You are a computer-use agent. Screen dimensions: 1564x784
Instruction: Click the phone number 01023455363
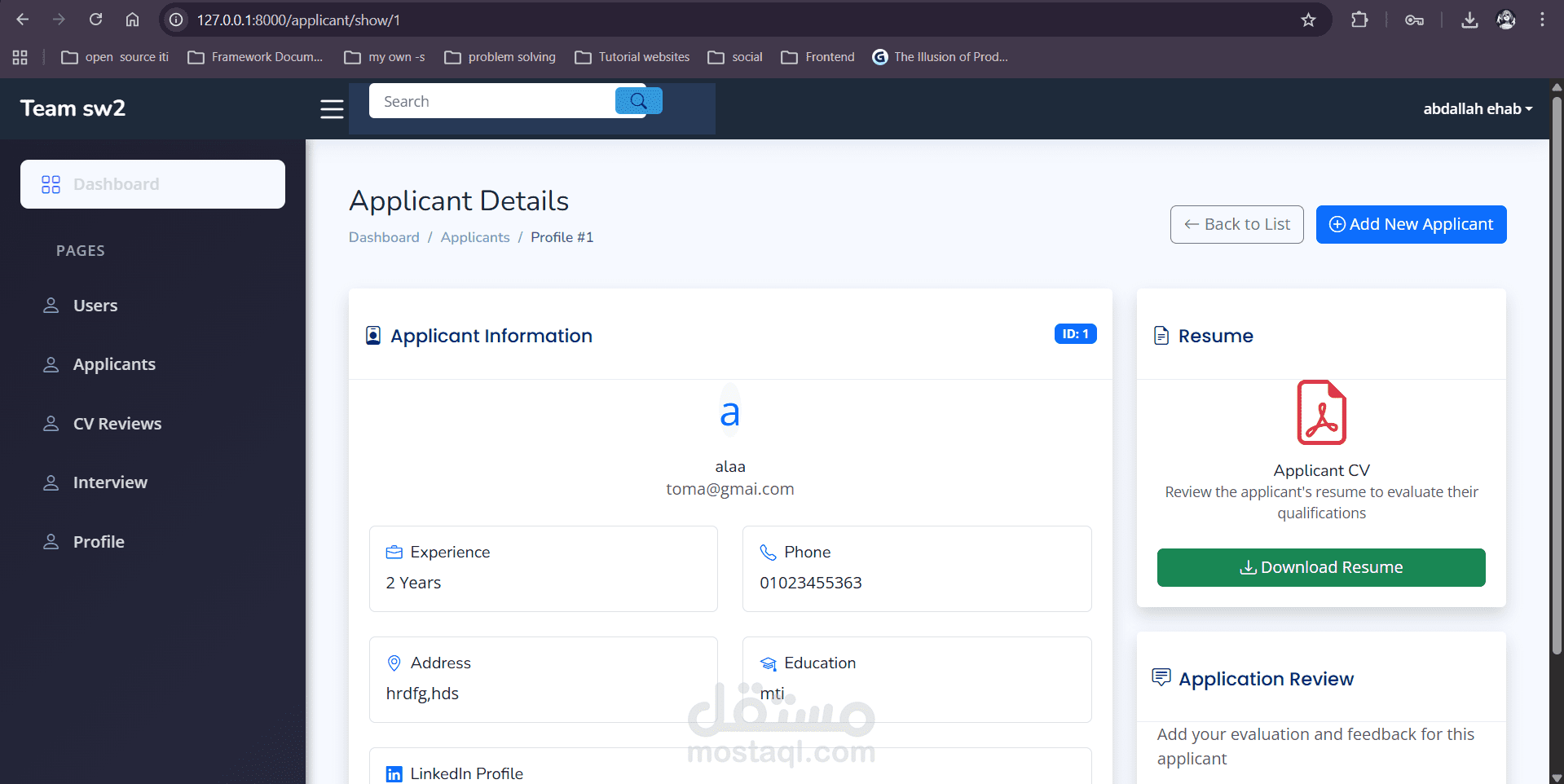[x=811, y=583]
